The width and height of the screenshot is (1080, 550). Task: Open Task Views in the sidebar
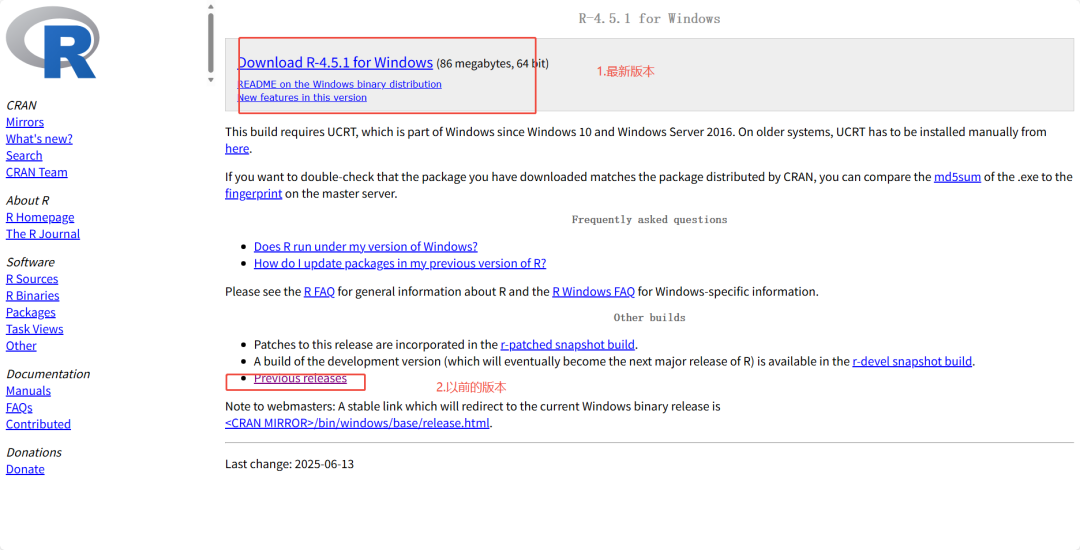(34, 329)
